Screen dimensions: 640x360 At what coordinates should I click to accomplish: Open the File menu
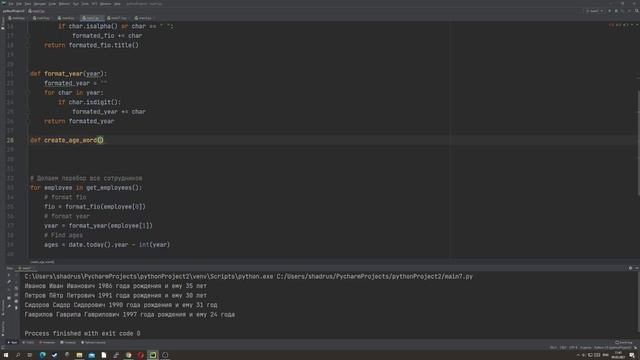[x=11, y=4]
